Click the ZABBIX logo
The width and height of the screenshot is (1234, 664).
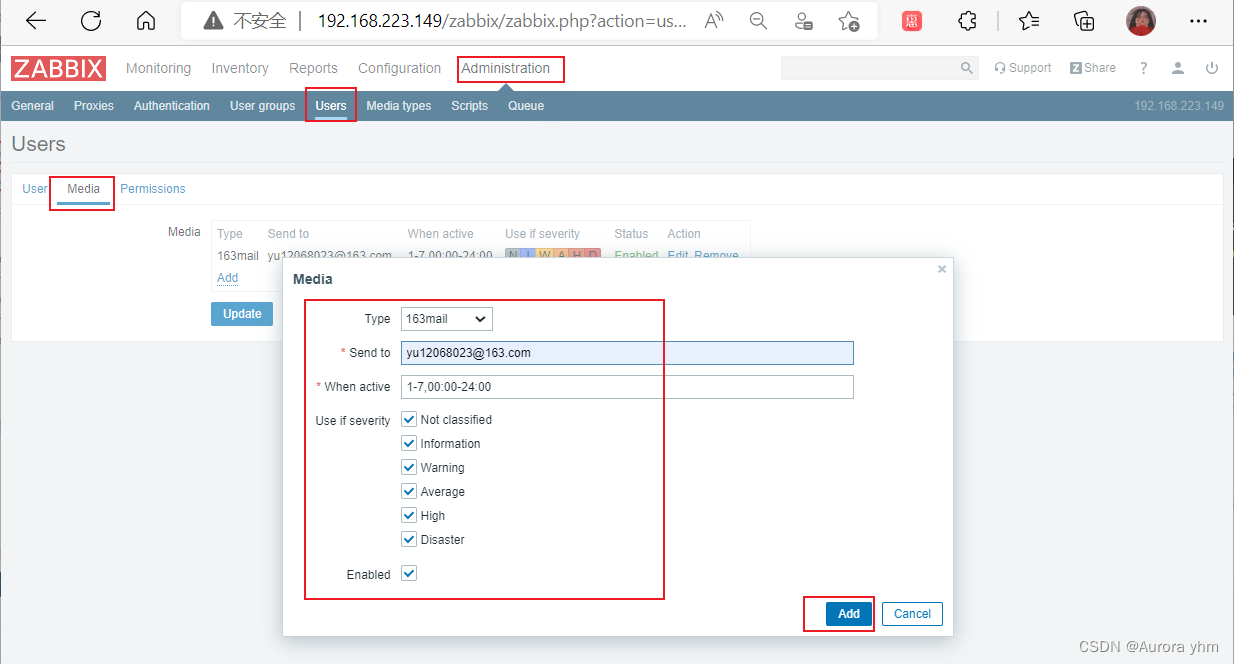click(x=58, y=68)
